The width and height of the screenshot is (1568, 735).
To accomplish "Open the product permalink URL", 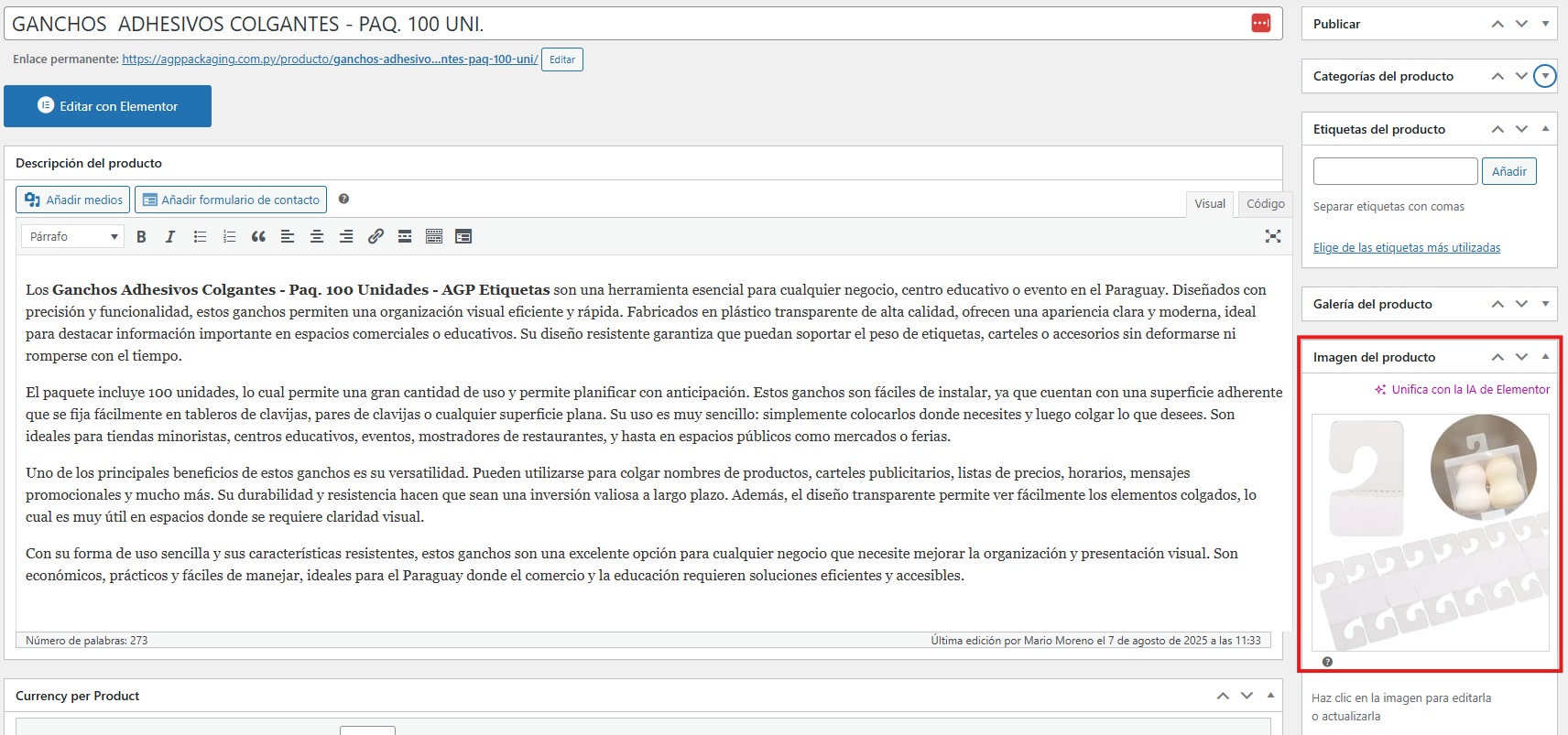I will [330, 59].
